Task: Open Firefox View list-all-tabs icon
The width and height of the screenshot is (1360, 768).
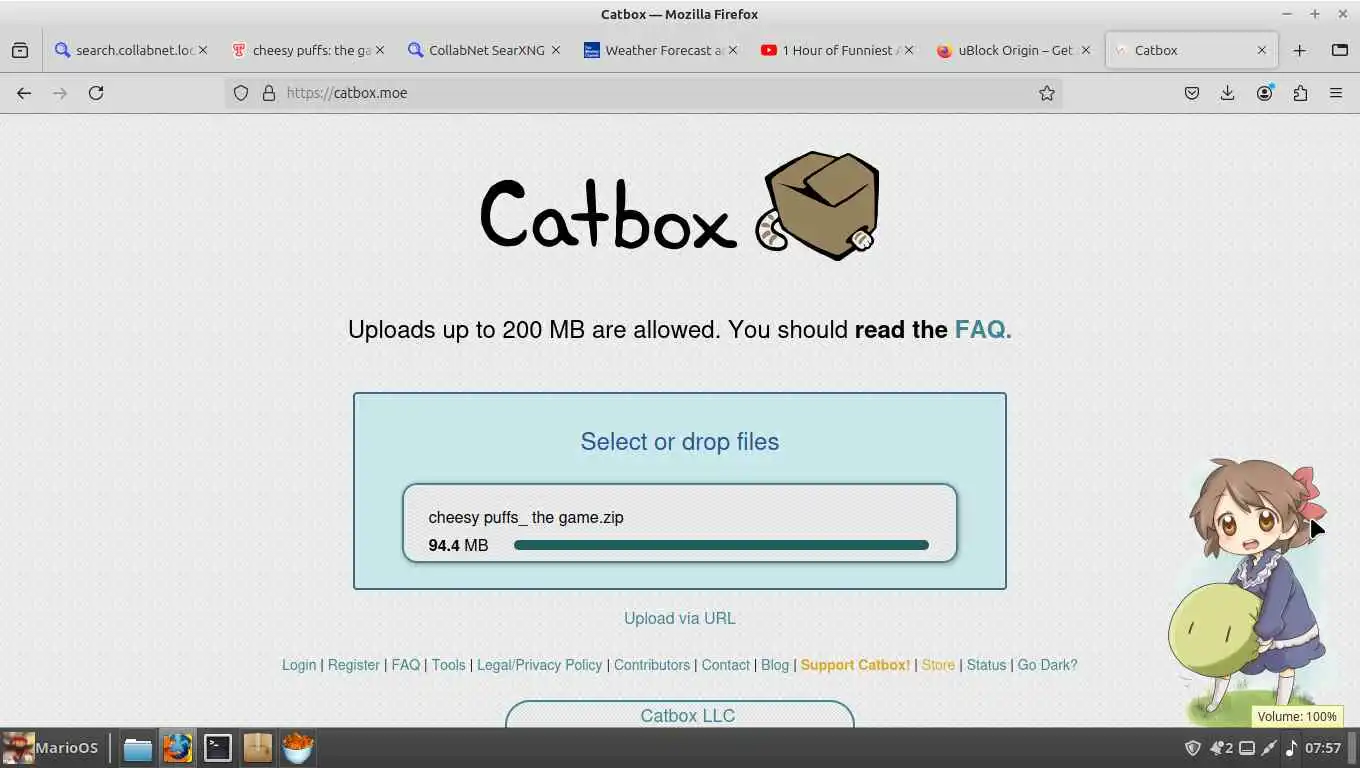Action: pos(20,50)
